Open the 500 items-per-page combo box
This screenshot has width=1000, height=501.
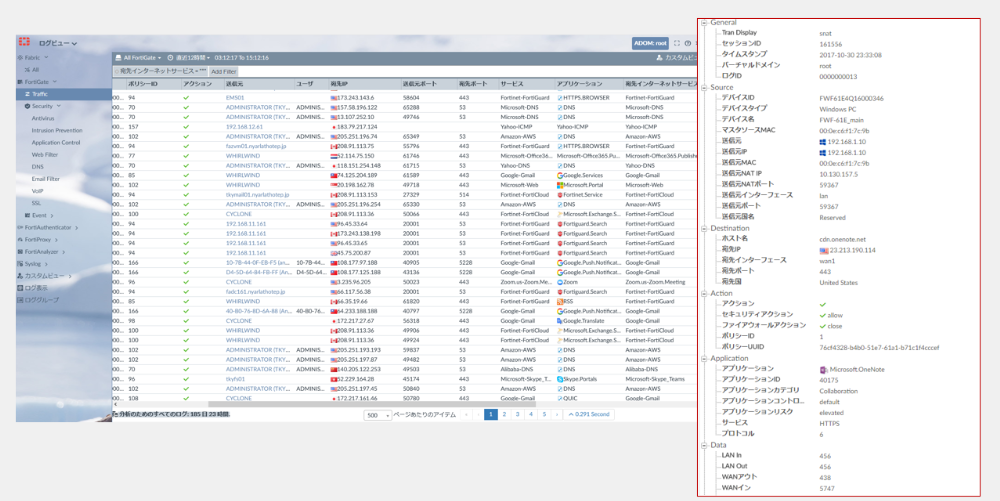[378, 415]
